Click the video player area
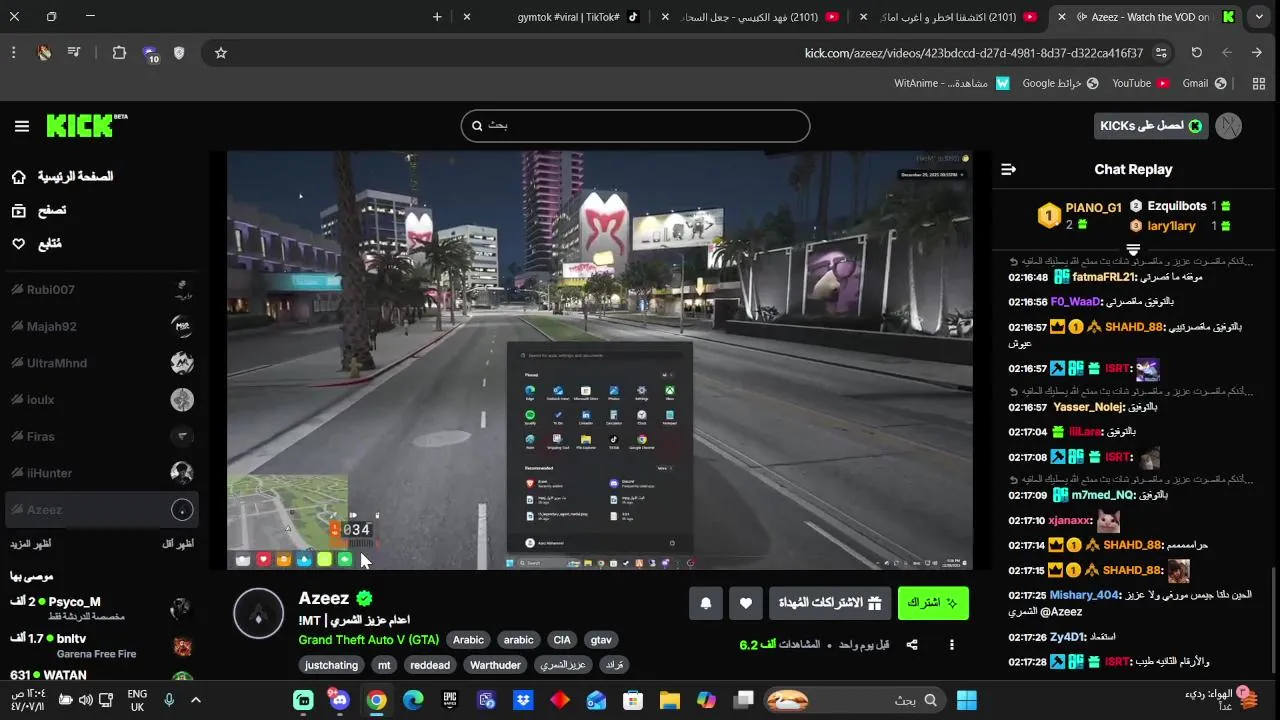1280x720 pixels. coord(600,360)
